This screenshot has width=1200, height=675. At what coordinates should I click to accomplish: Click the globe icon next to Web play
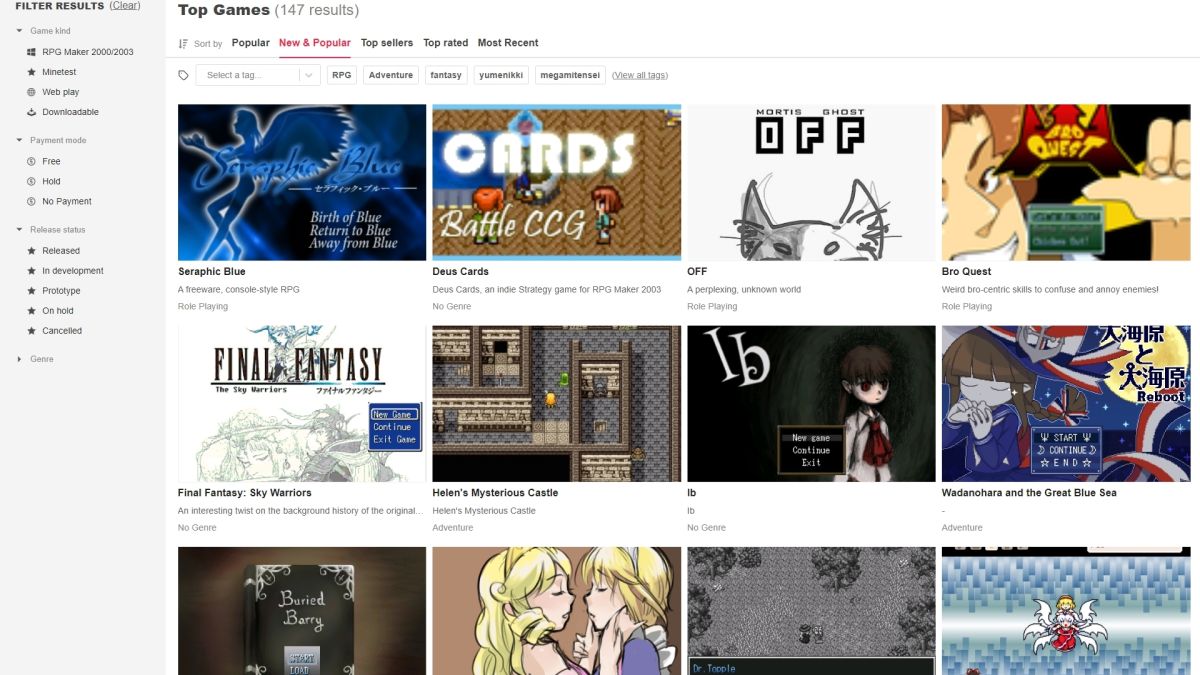coord(31,92)
